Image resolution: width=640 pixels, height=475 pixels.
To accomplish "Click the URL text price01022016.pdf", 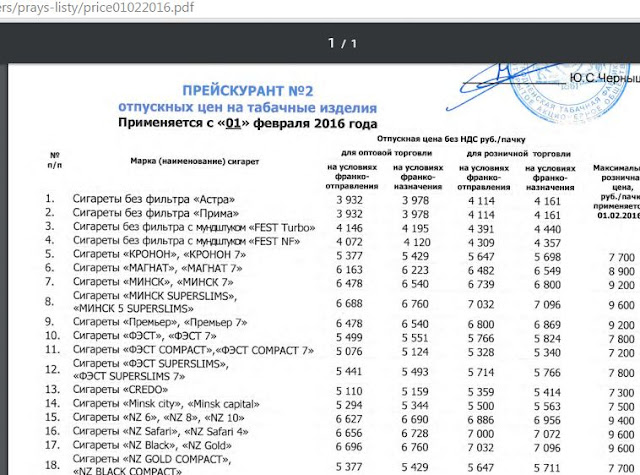I will tap(139, 7).
